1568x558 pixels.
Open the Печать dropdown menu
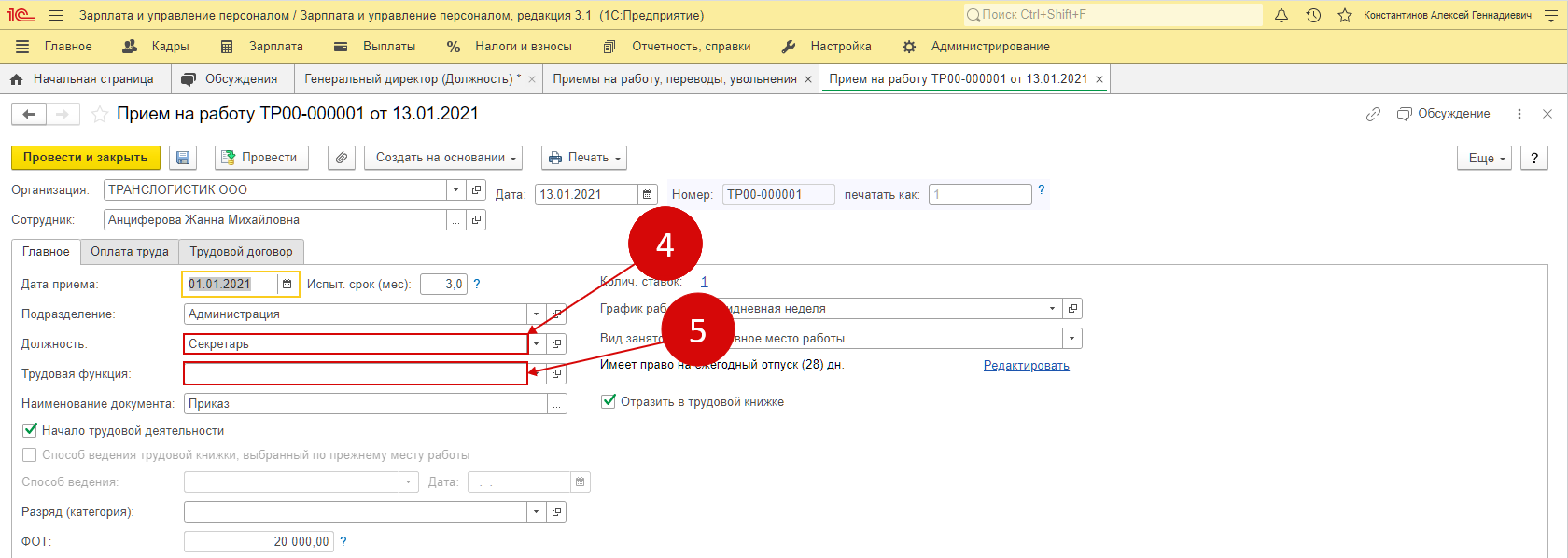(x=583, y=158)
